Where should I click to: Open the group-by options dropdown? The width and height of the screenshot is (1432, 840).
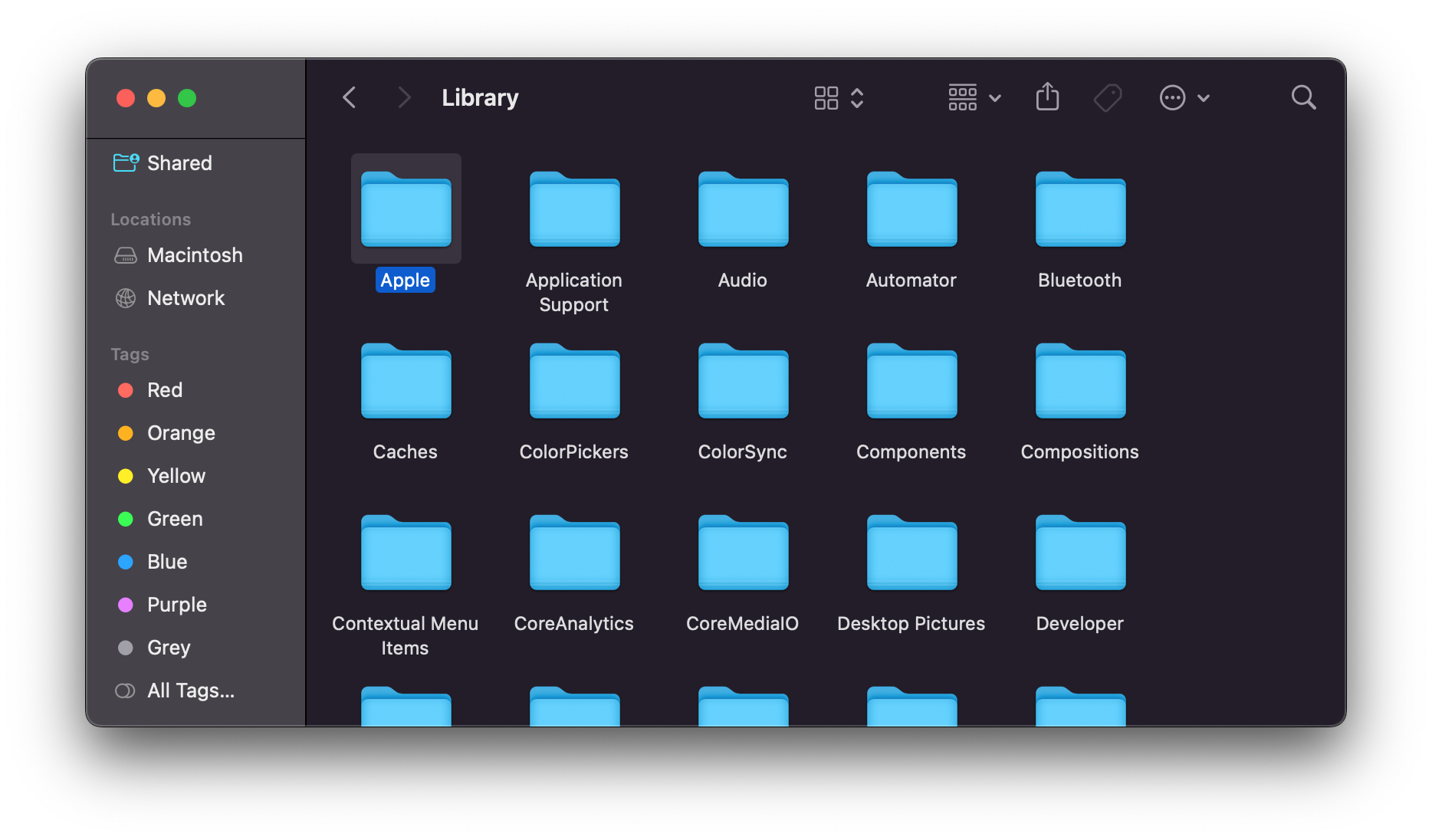pyautogui.click(x=974, y=97)
